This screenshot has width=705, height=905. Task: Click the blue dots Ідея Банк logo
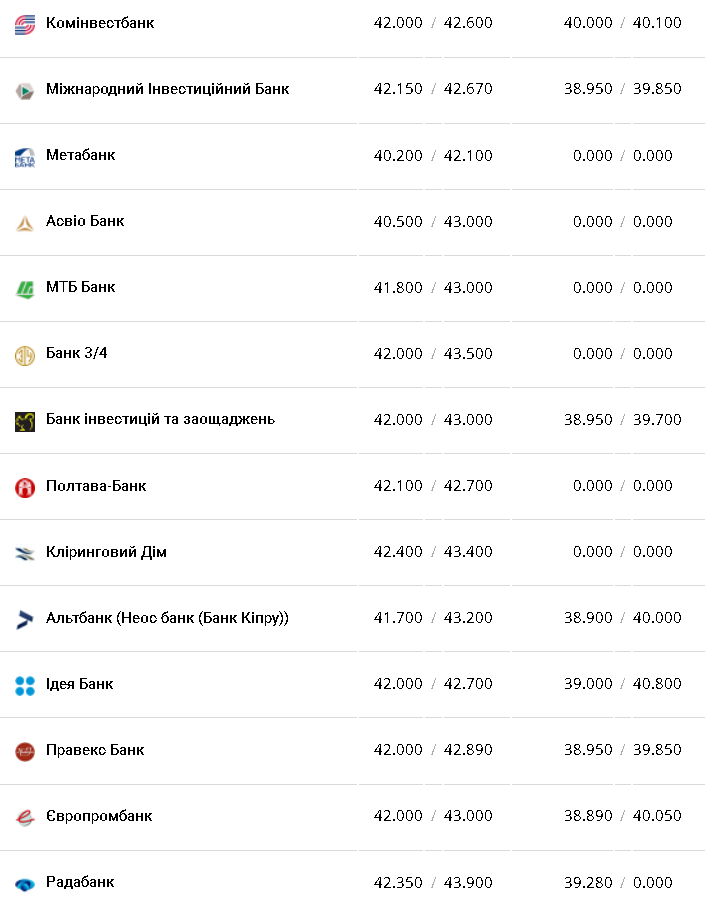[x=25, y=686]
